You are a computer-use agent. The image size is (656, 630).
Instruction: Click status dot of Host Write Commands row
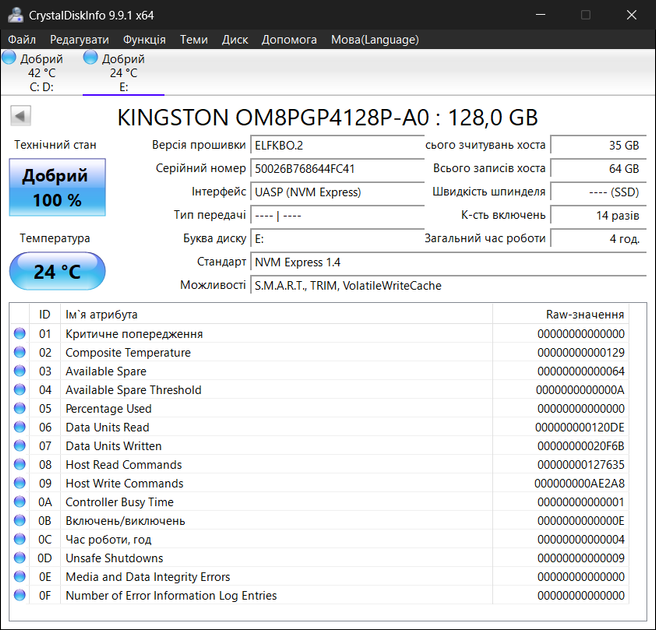click(20, 483)
